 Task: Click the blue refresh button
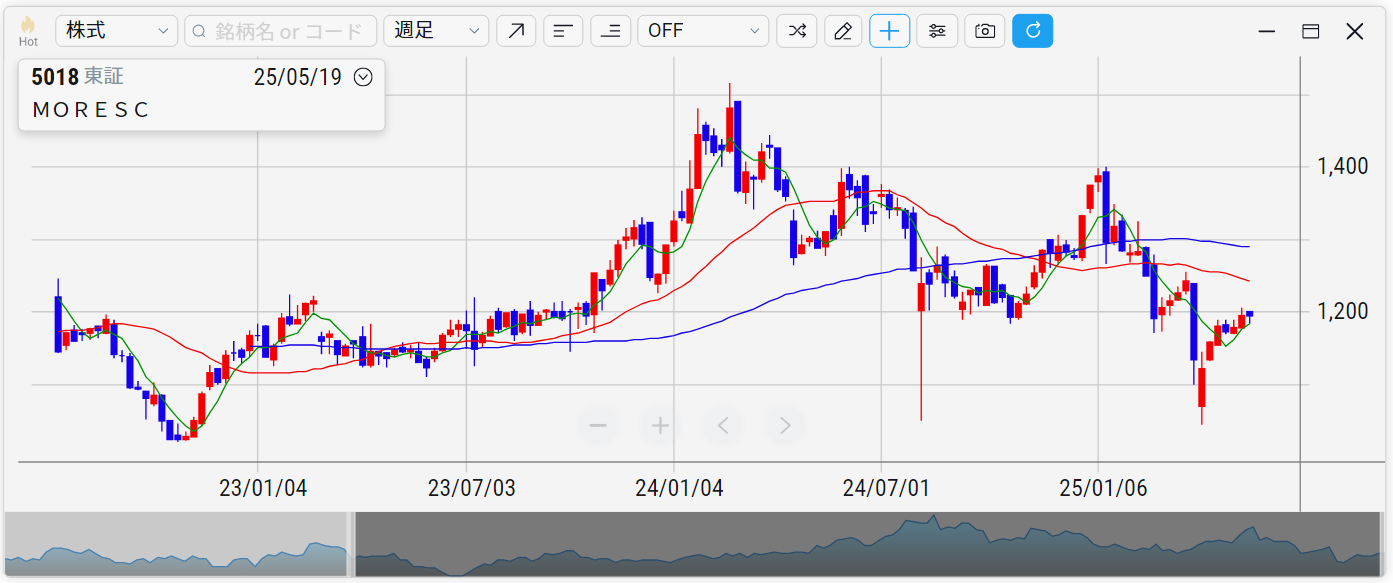coord(1033,31)
